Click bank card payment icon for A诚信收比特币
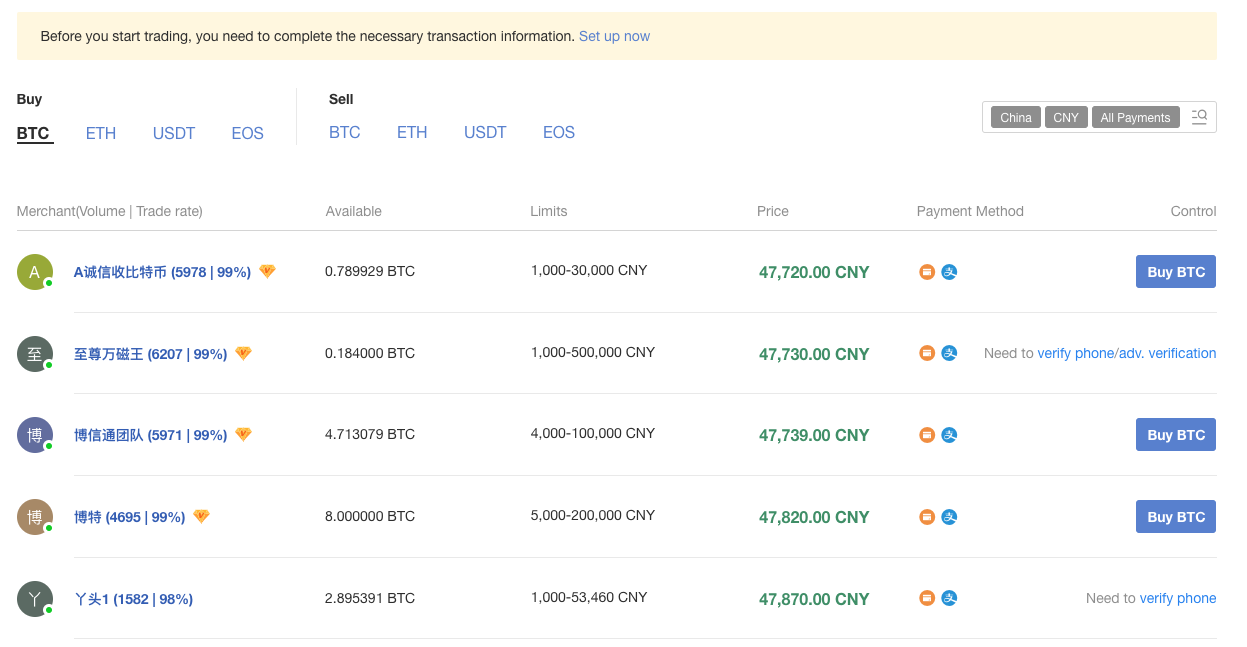Screen dimensions: 1247x647 927,272
